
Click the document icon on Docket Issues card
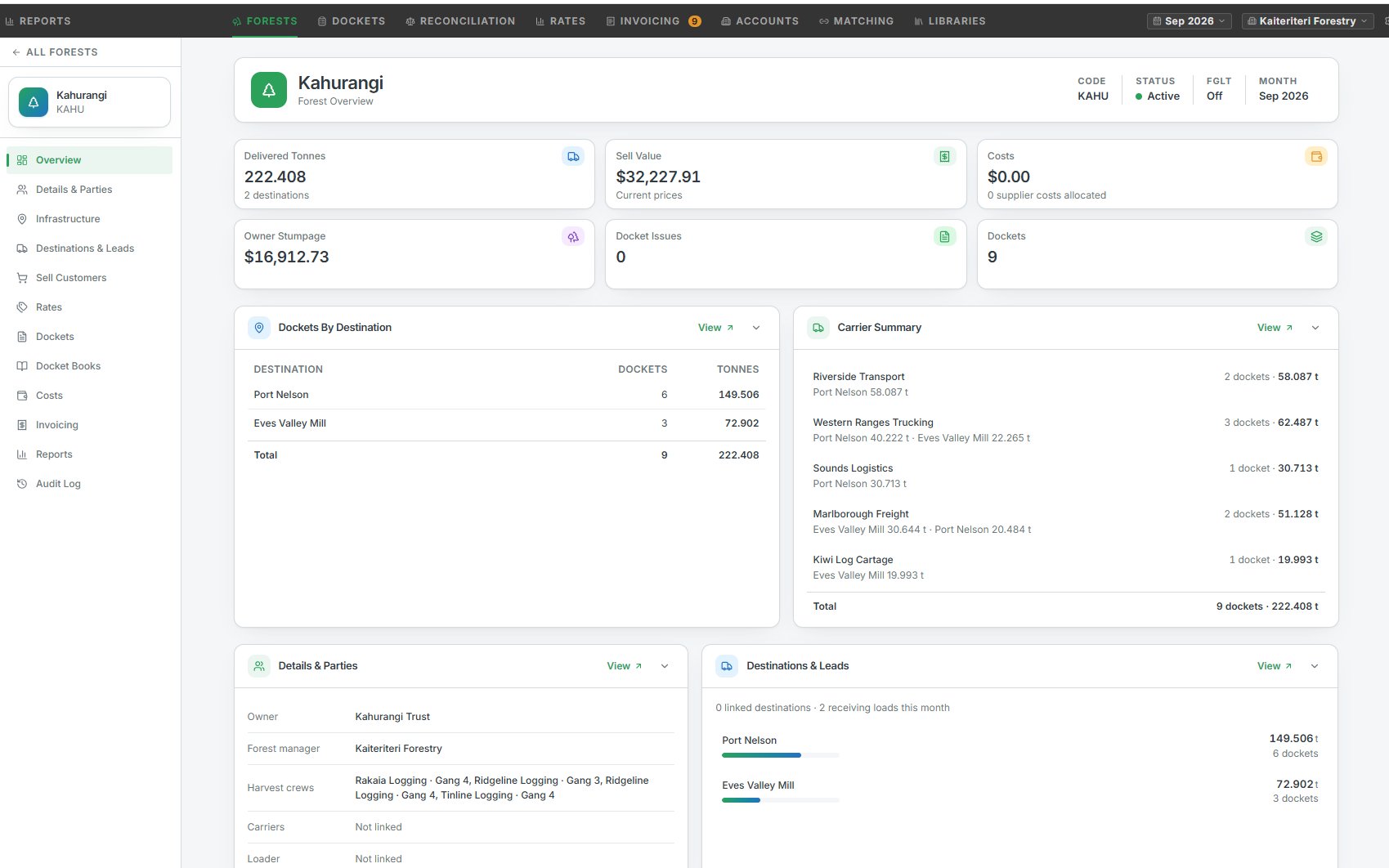pos(944,236)
